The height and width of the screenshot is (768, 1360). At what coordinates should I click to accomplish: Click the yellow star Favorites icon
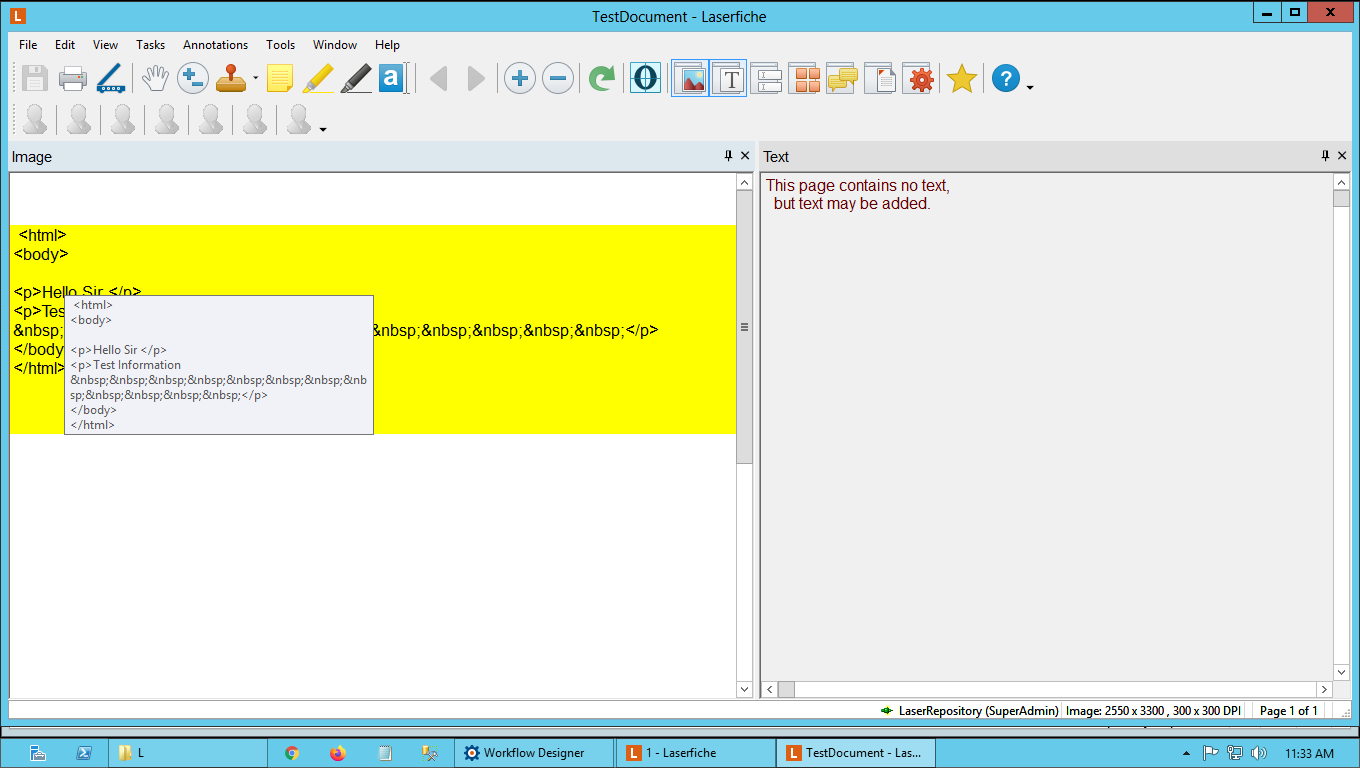point(961,78)
